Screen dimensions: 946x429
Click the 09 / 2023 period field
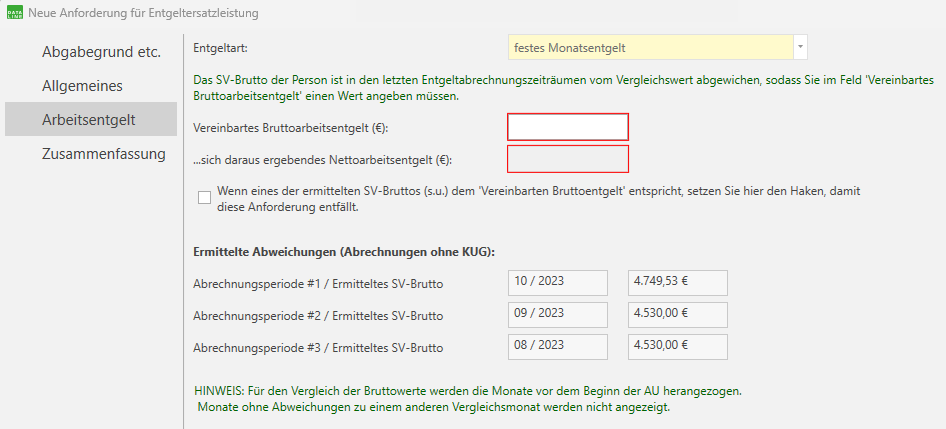[x=558, y=314]
